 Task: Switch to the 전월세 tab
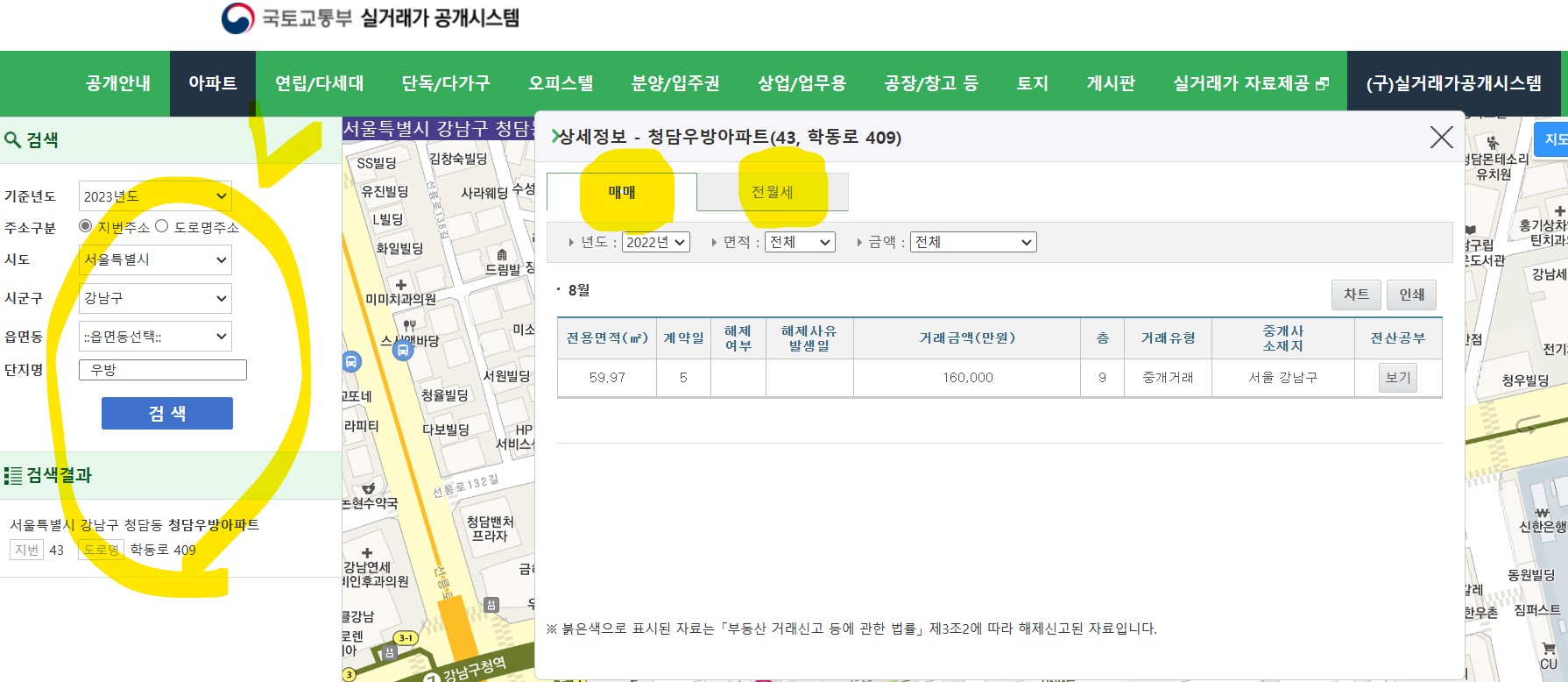772,192
